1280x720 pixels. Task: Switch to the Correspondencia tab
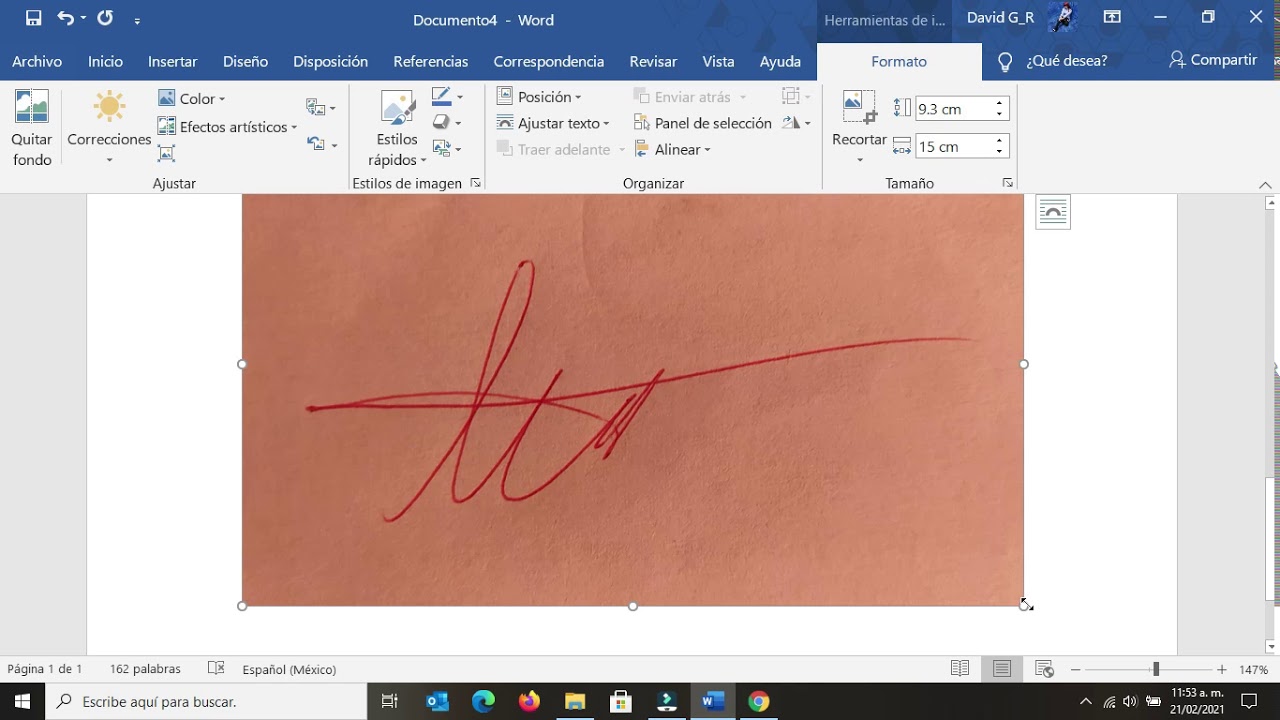(x=548, y=61)
